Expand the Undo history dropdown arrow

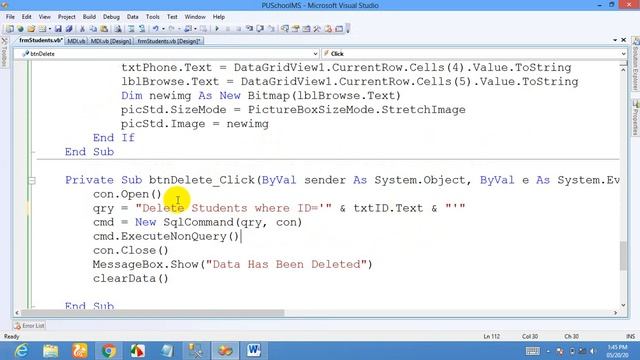[163, 29]
